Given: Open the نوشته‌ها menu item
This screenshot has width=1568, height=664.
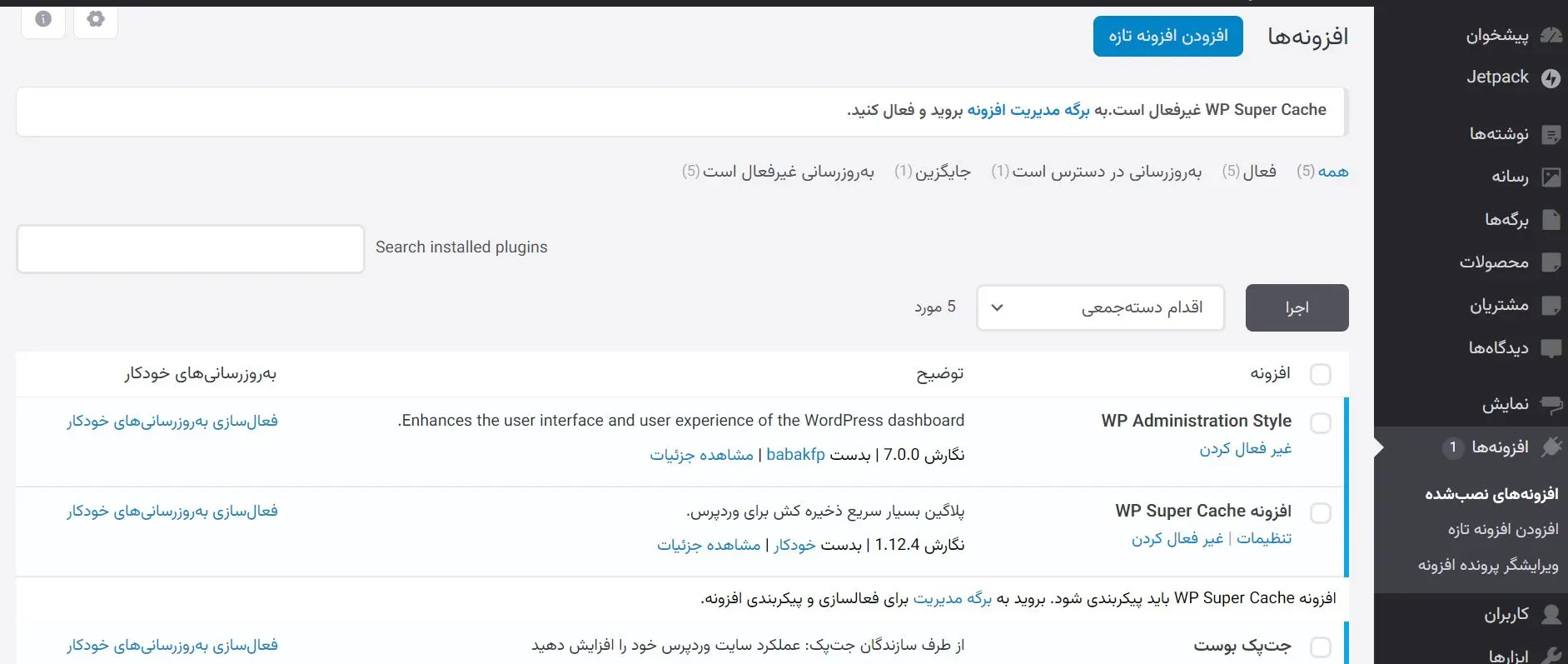Looking at the screenshot, I should click(x=1499, y=133).
